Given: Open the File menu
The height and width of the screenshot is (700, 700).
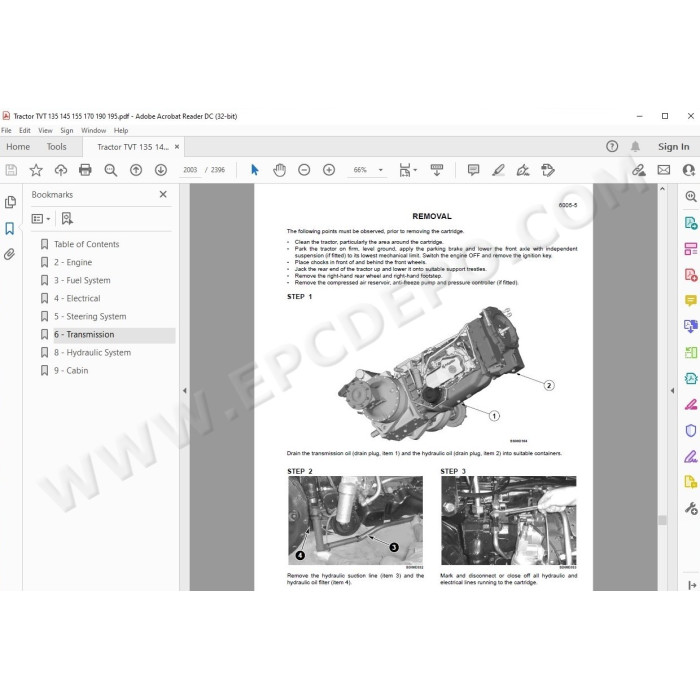Looking at the screenshot, I should (x=7, y=130).
